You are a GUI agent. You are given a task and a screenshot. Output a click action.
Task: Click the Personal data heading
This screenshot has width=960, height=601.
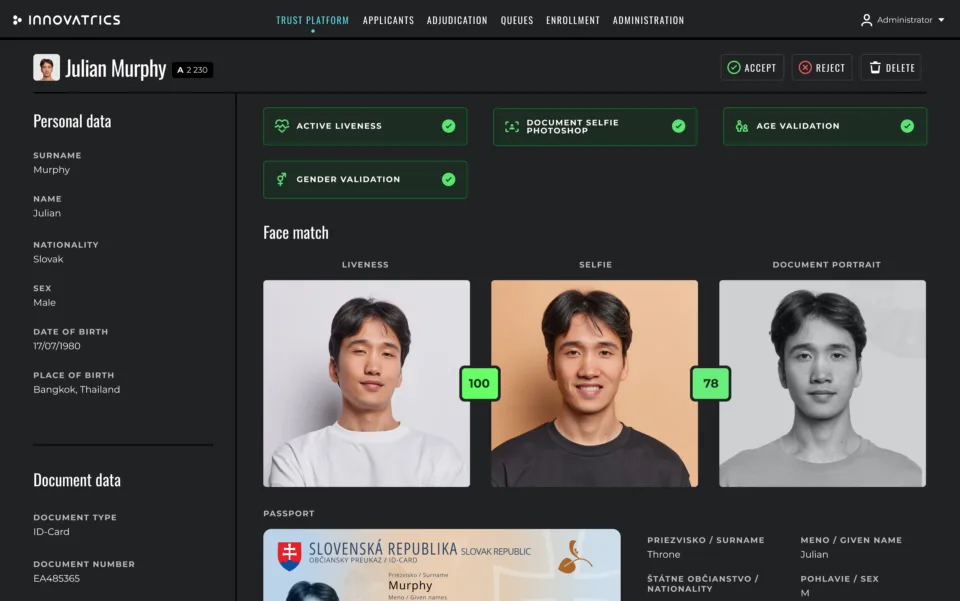pyautogui.click(x=72, y=121)
